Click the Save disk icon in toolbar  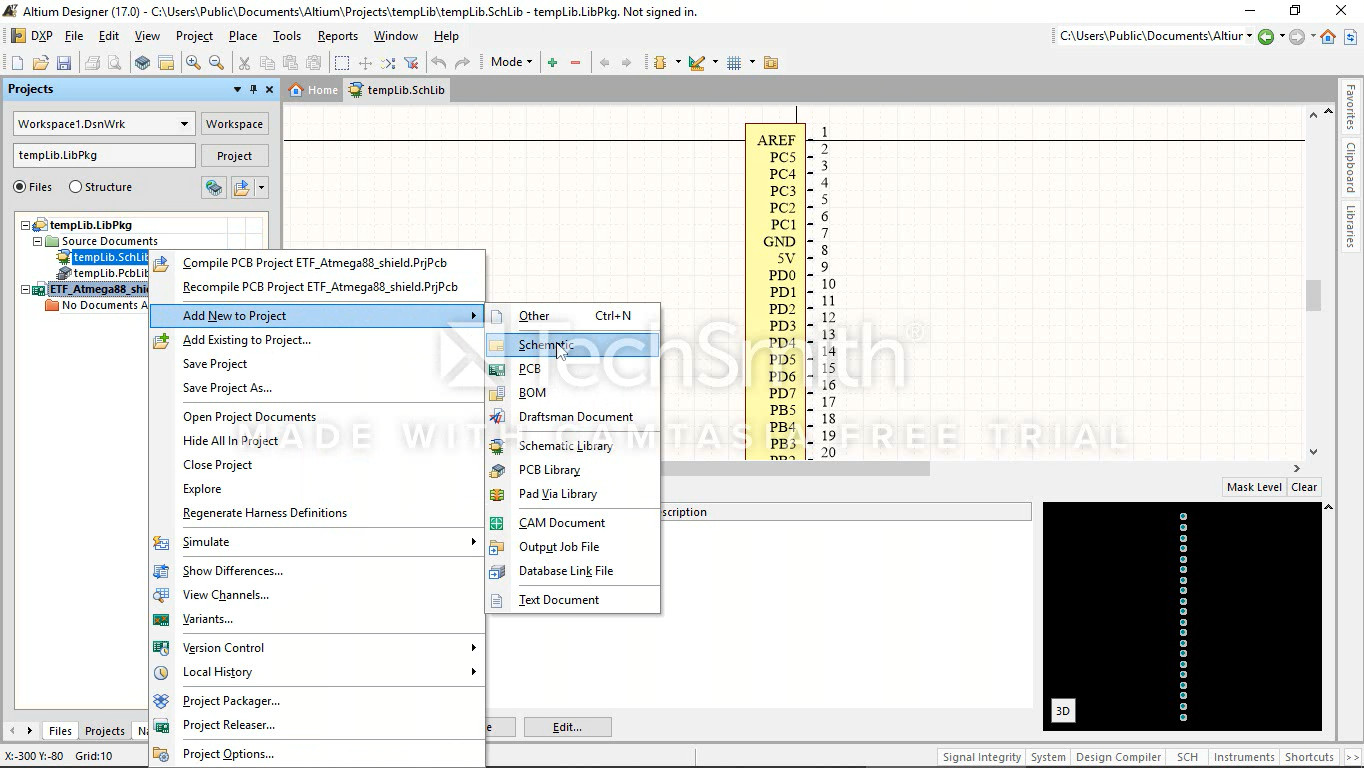tap(64, 62)
